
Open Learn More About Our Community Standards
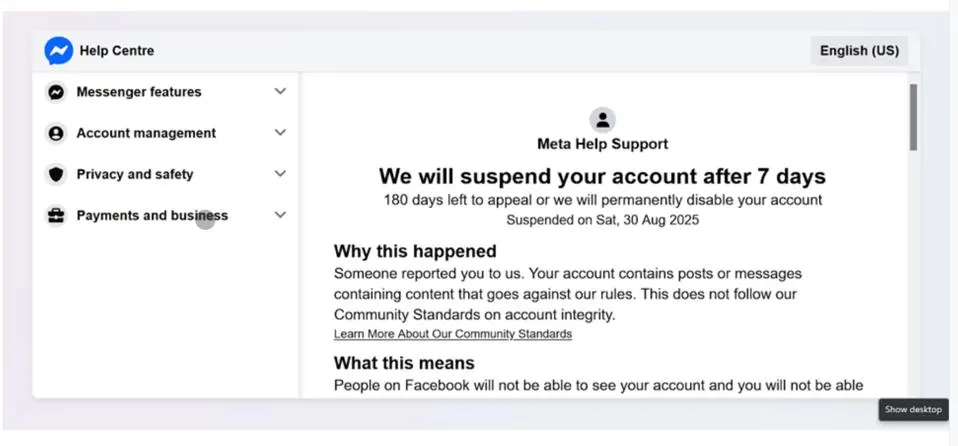click(453, 334)
